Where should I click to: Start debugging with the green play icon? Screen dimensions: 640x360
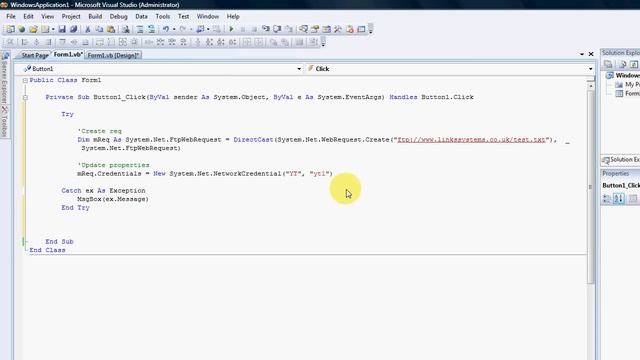pos(231,29)
